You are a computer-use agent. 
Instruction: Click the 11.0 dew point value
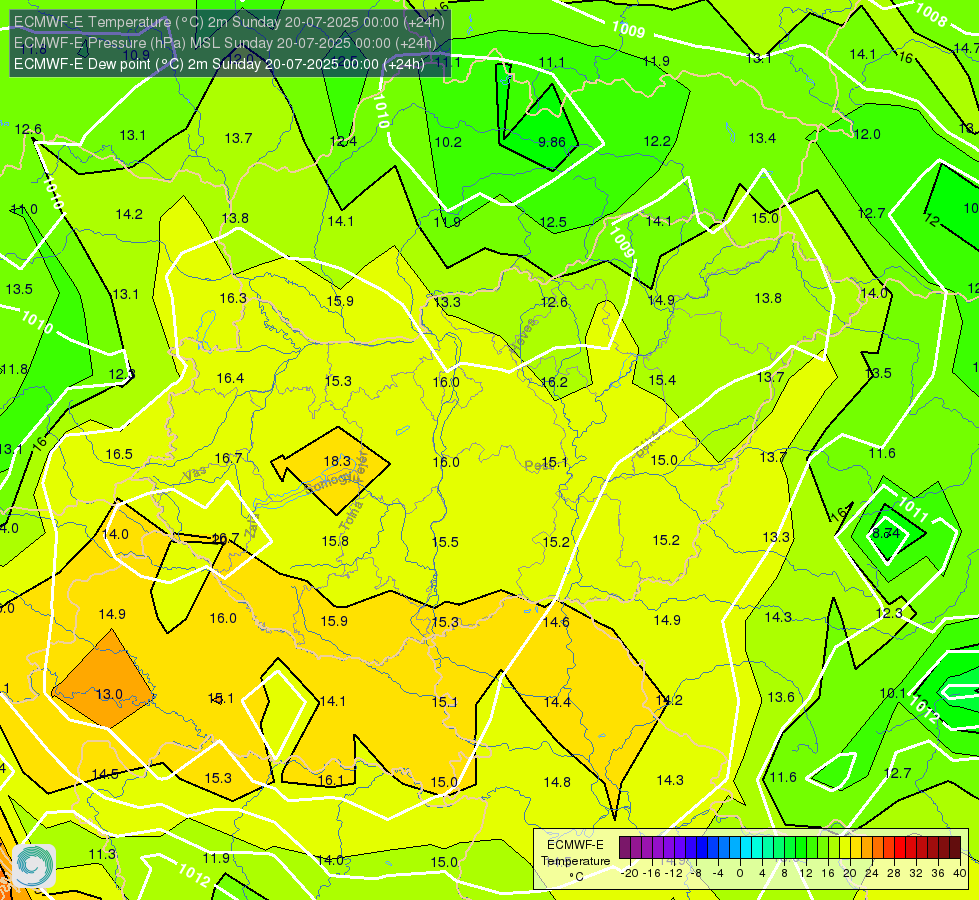tap(24, 209)
